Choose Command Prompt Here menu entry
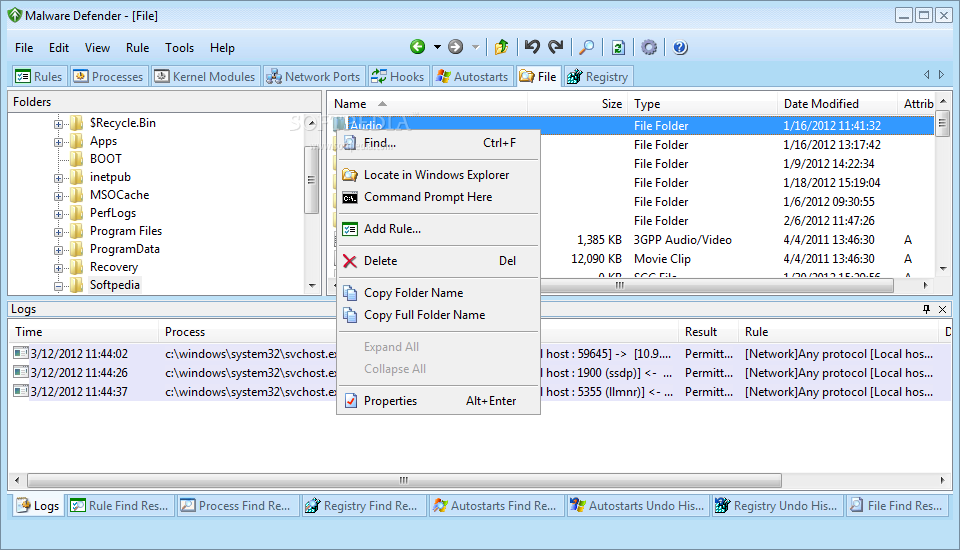This screenshot has width=960, height=550. [438, 197]
